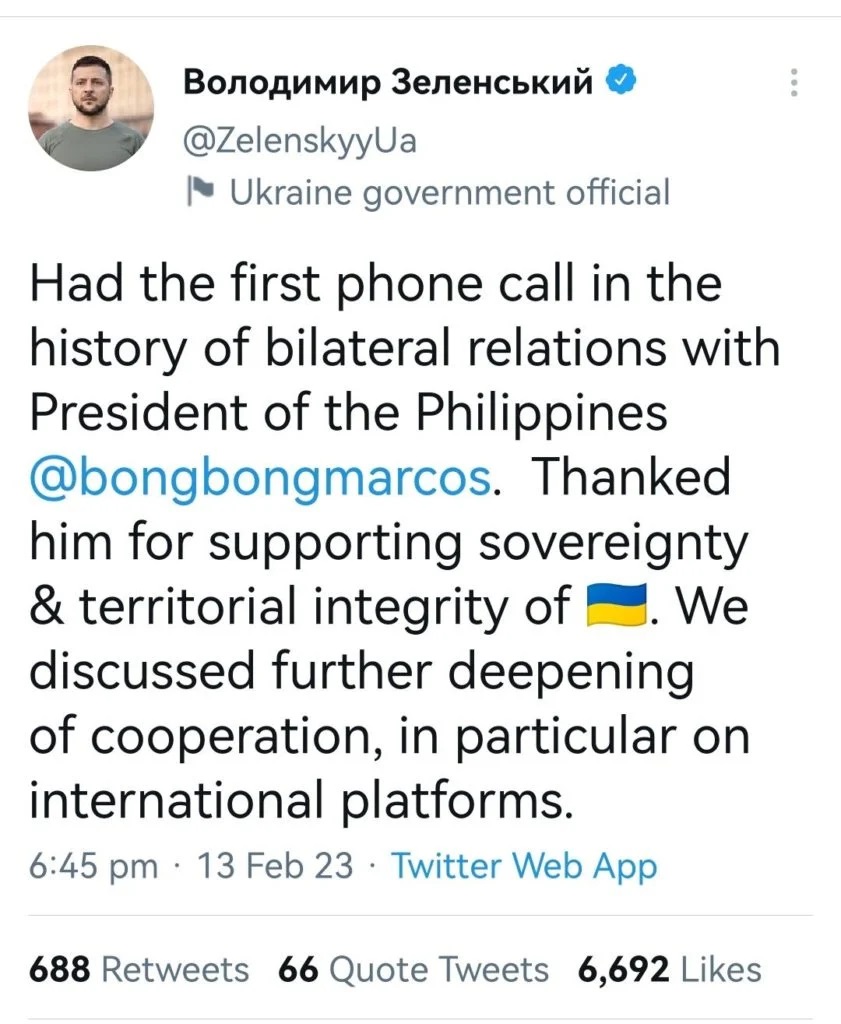This screenshot has width=841, height=1024.
Task: View the 688 Retweets list
Action: click(x=139, y=969)
